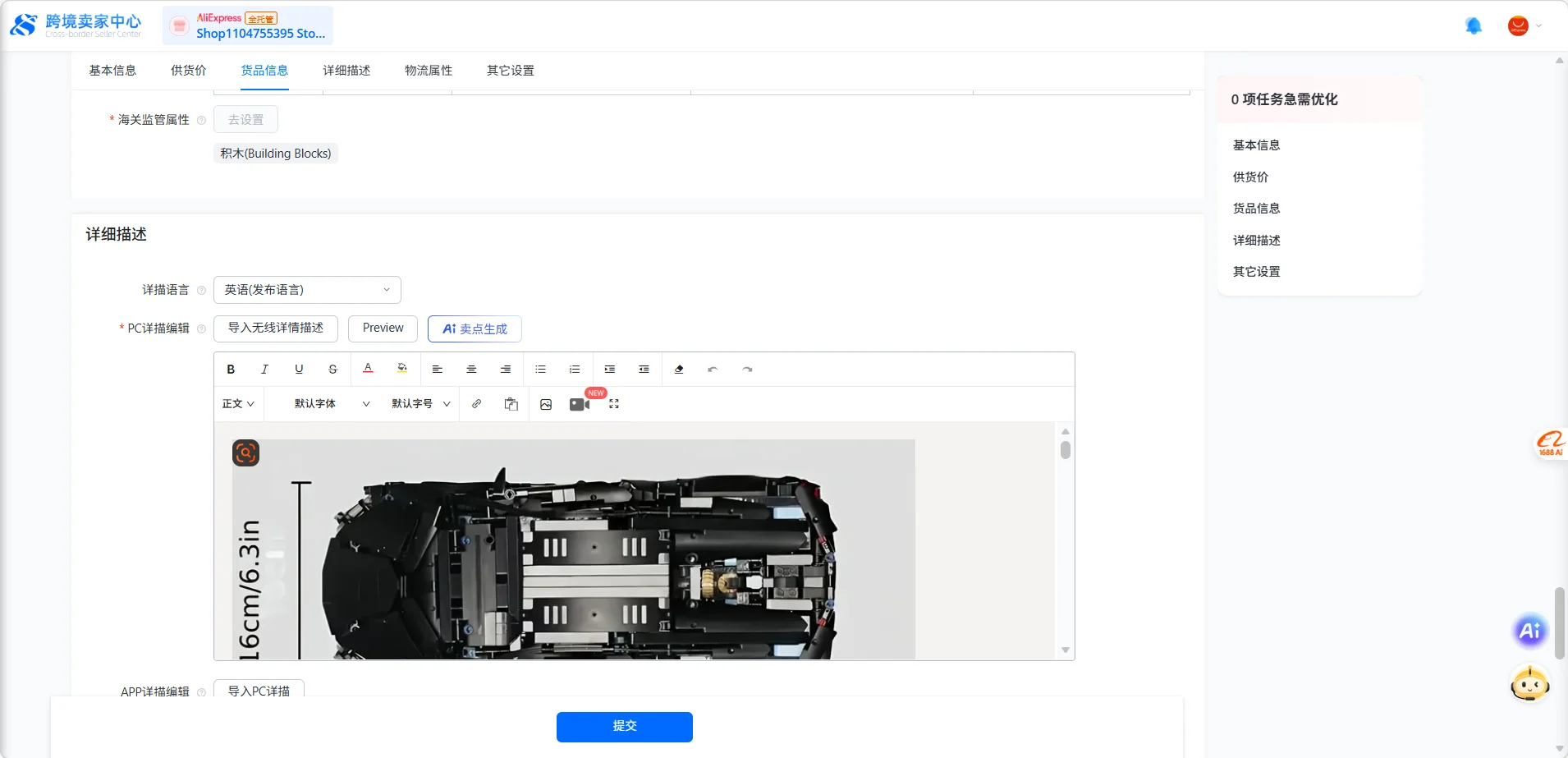Click the paste clipboard icon
The height and width of the screenshot is (758, 1568).
511,404
